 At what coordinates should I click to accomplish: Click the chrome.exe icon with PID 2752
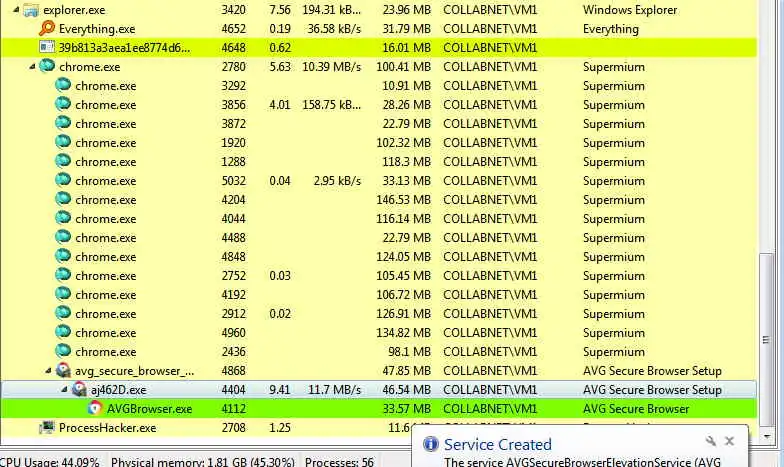click(x=63, y=276)
